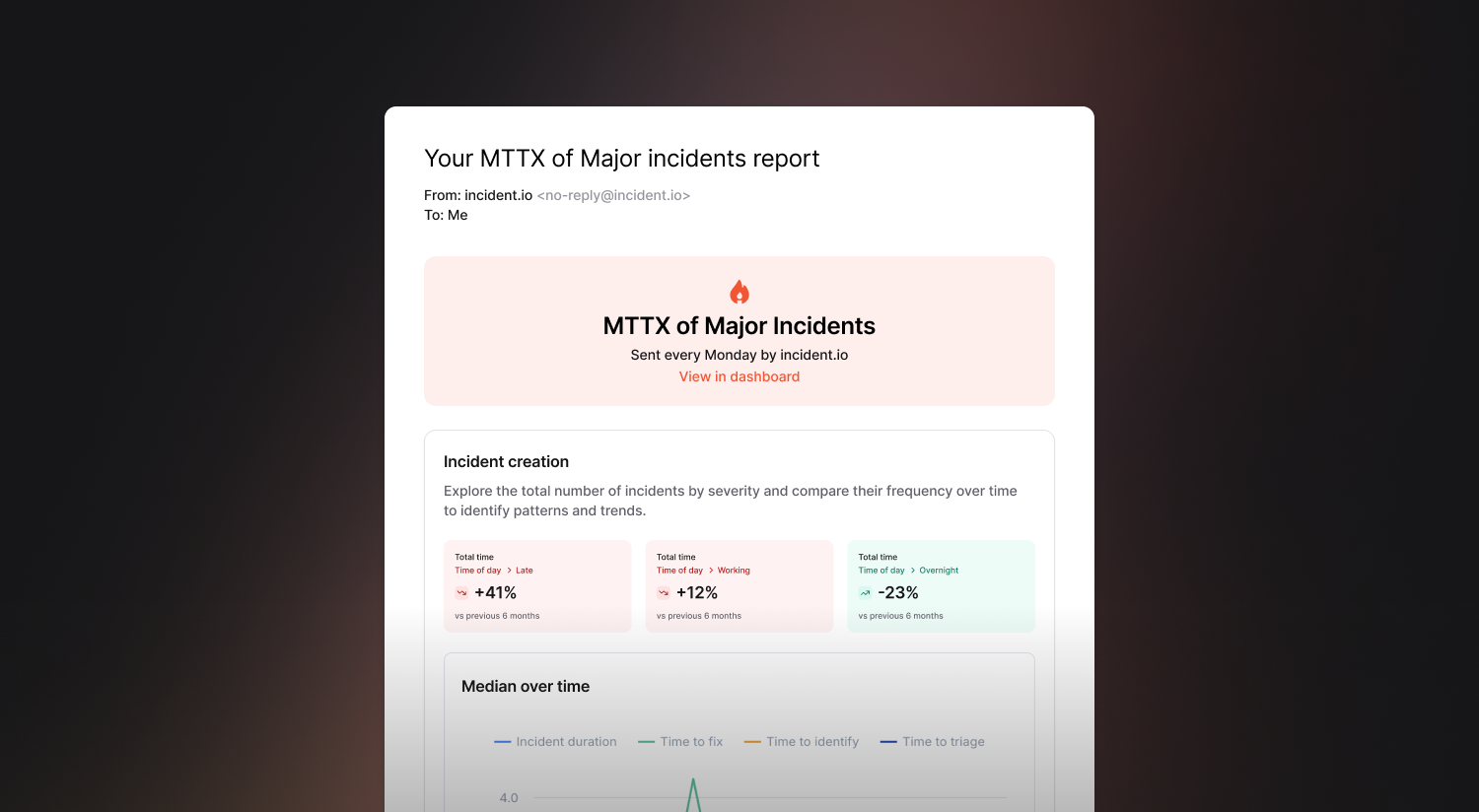Toggle the Time to identify legend series
This screenshot has height=812, width=1479.
tap(802, 742)
